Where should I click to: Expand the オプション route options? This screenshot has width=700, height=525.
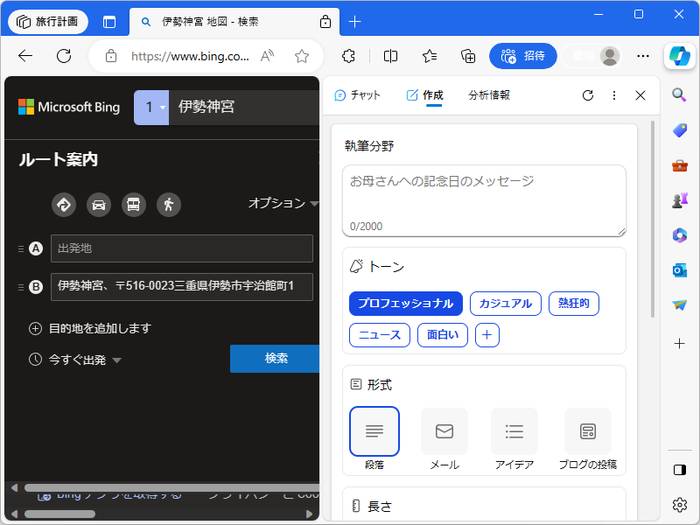283,203
